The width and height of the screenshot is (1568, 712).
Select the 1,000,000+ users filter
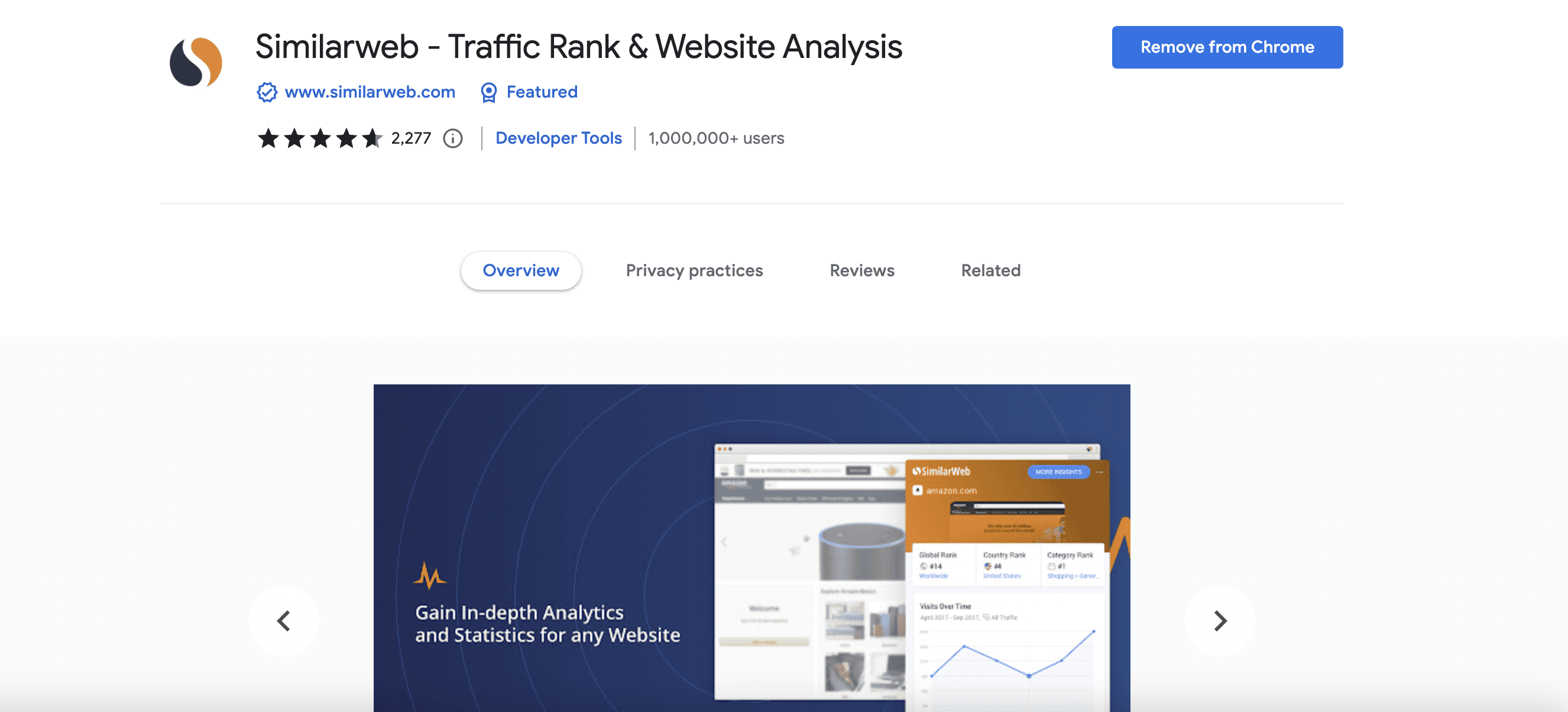point(715,138)
